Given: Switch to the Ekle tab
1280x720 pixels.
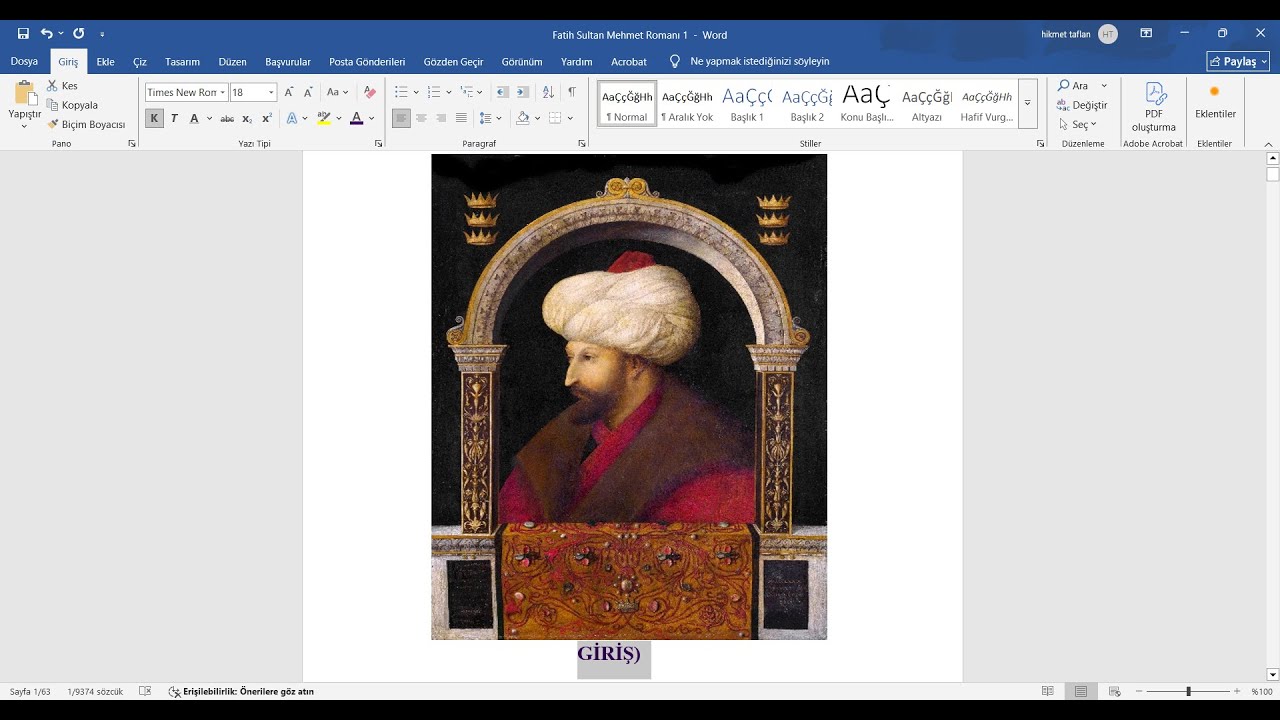Looking at the screenshot, I should click(x=105, y=62).
